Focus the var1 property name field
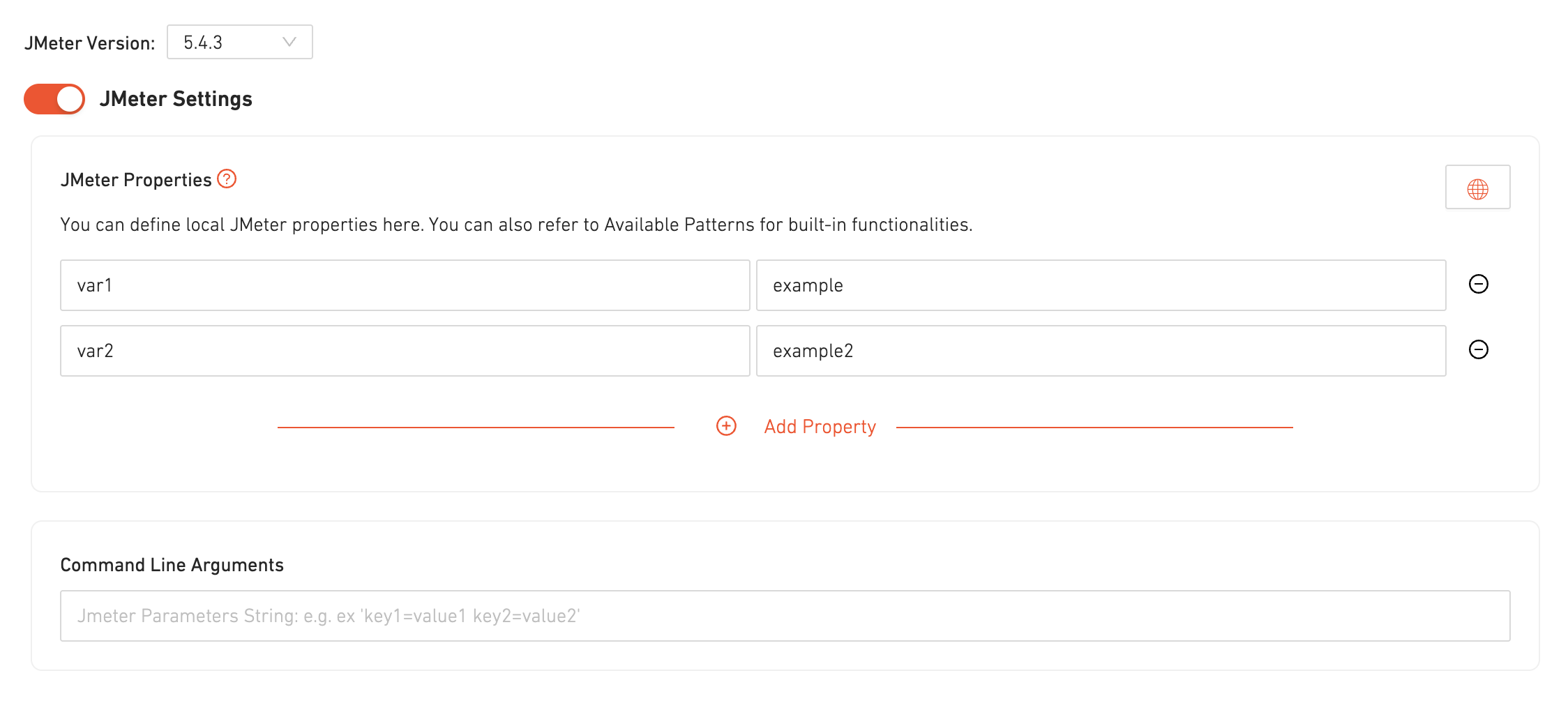 click(405, 285)
